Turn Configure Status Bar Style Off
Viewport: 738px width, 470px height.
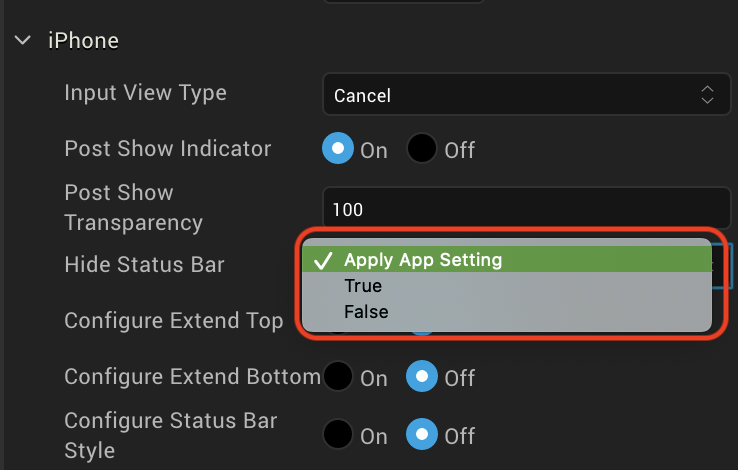tap(422, 434)
